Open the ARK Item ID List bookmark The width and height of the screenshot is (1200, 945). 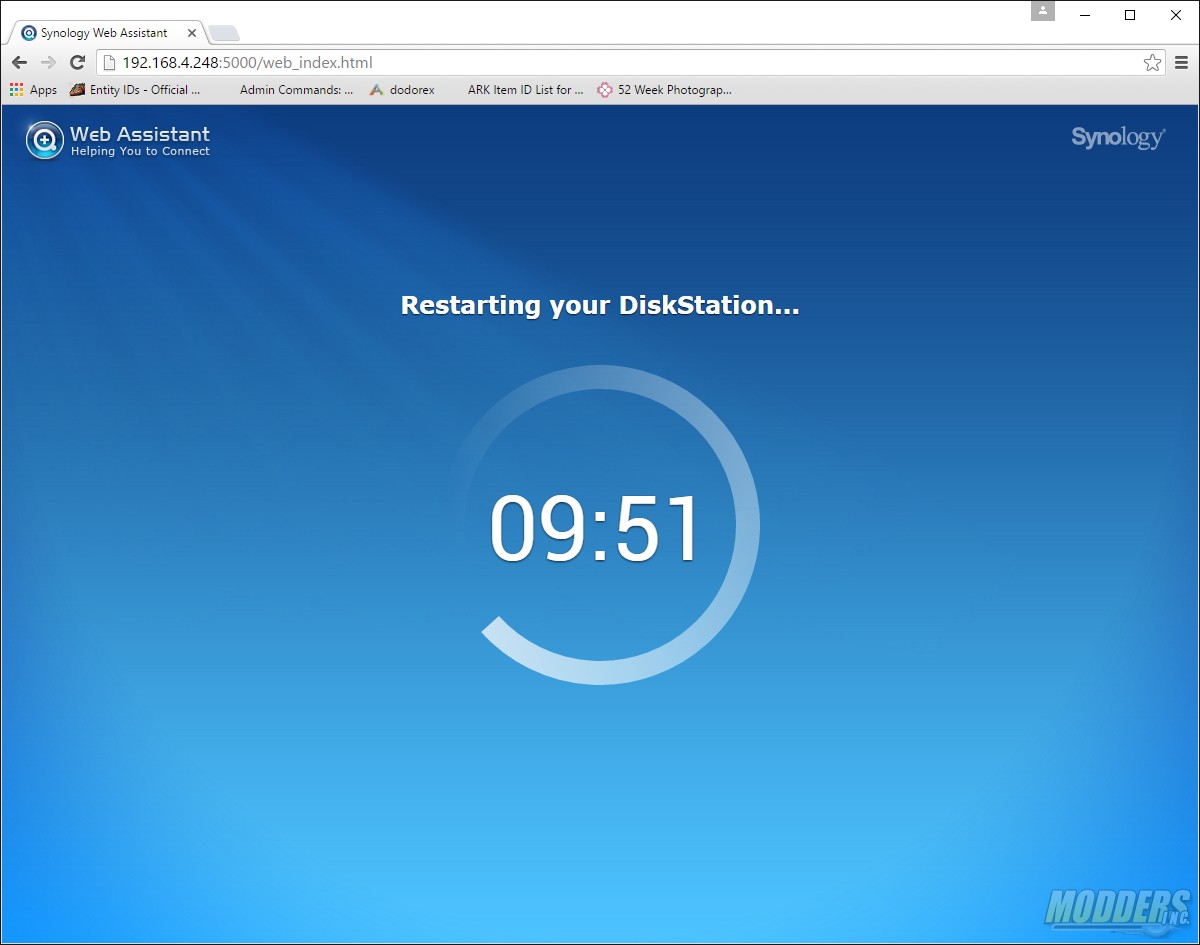coord(525,90)
